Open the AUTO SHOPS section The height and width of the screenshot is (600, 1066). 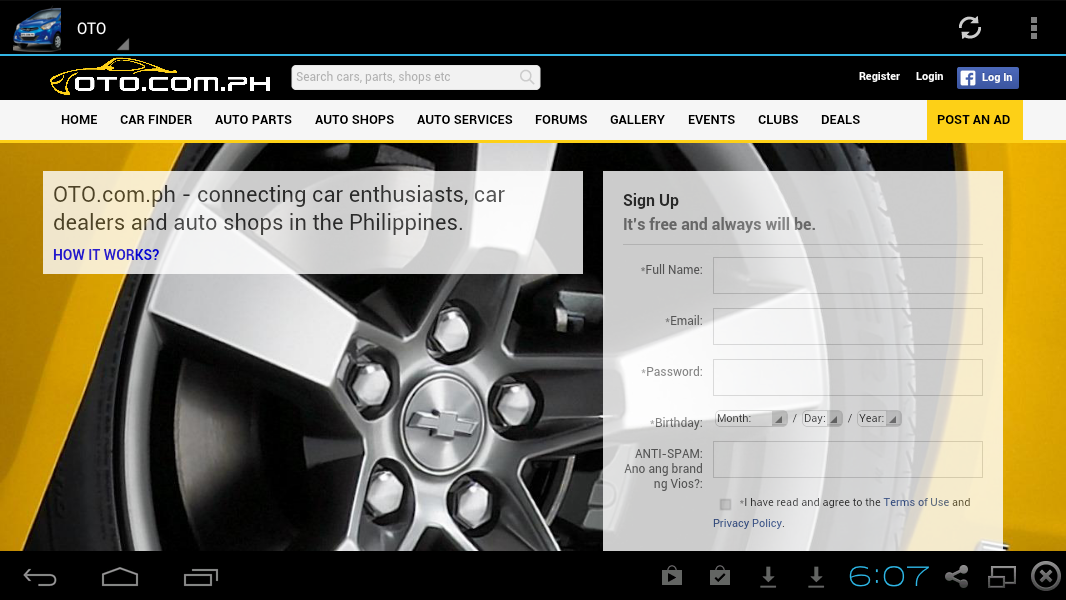(354, 120)
